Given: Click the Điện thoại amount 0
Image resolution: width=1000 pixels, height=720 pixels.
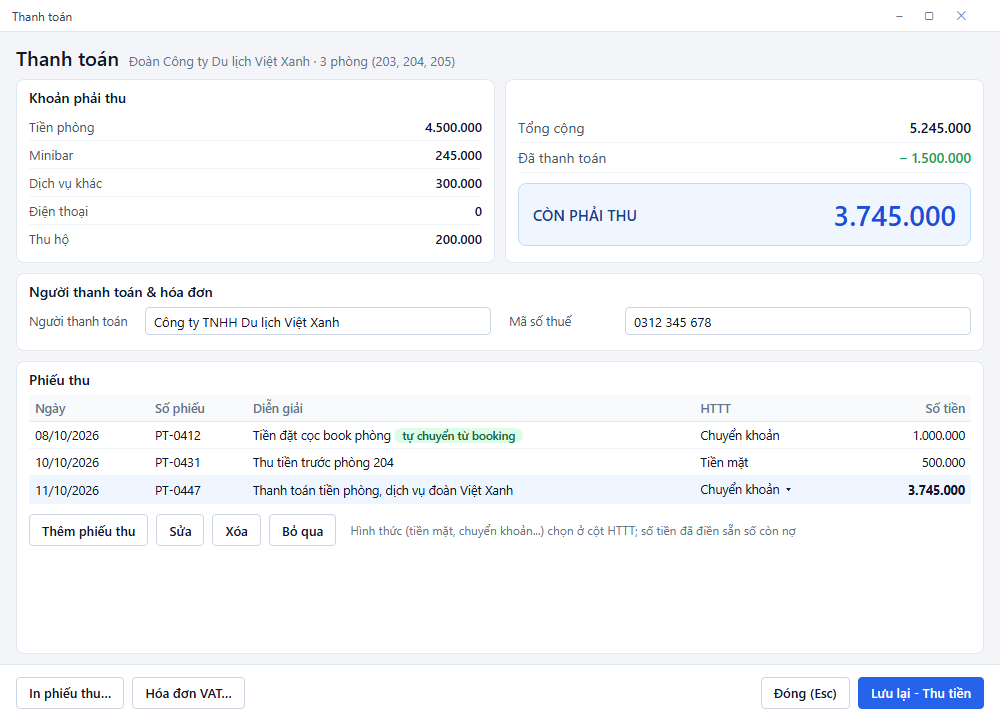Looking at the screenshot, I should pos(478,212).
